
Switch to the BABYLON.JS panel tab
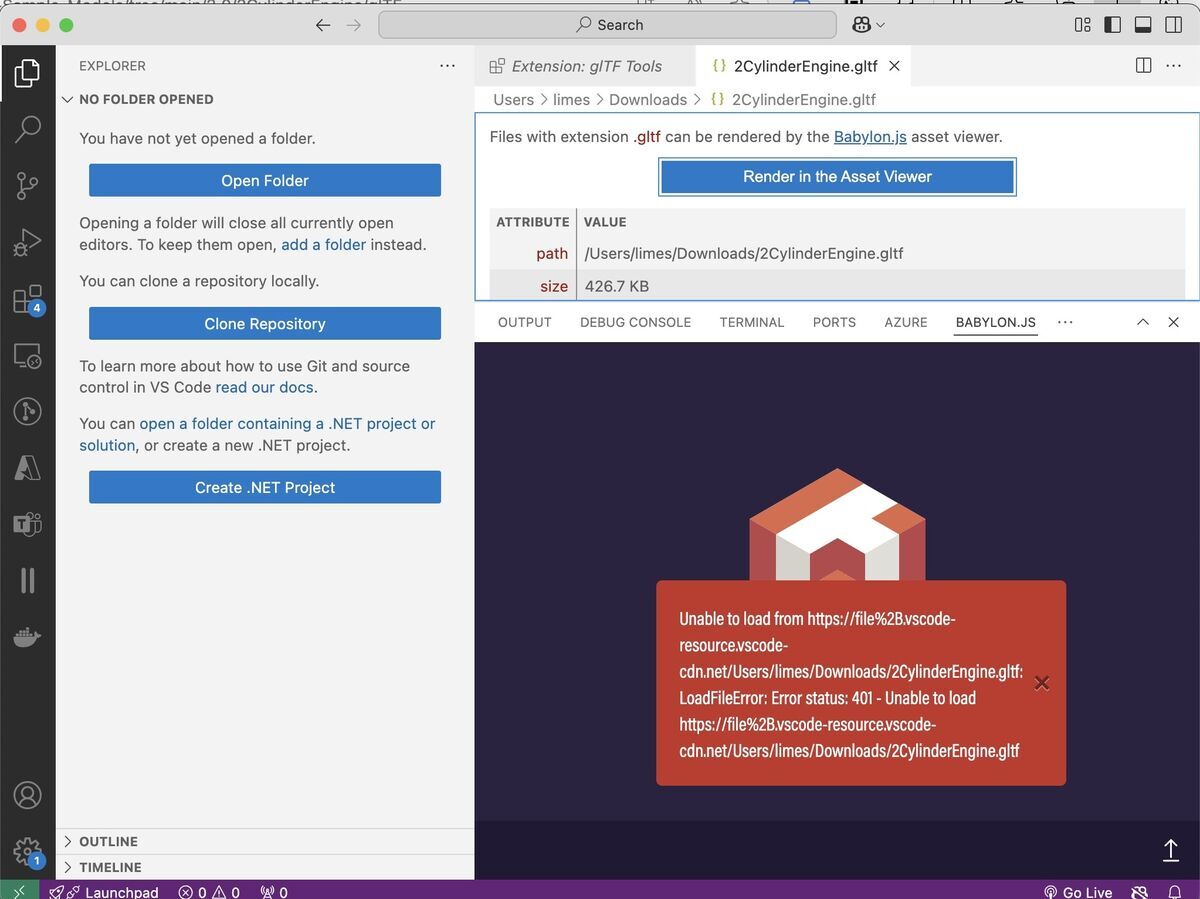[996, 322]
